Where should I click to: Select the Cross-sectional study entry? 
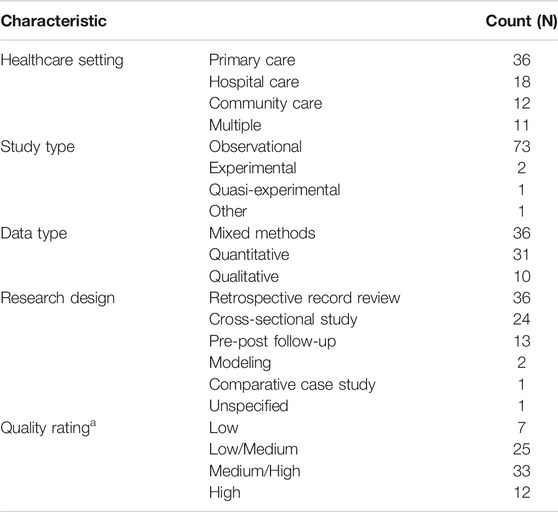(x=283, y=320)
